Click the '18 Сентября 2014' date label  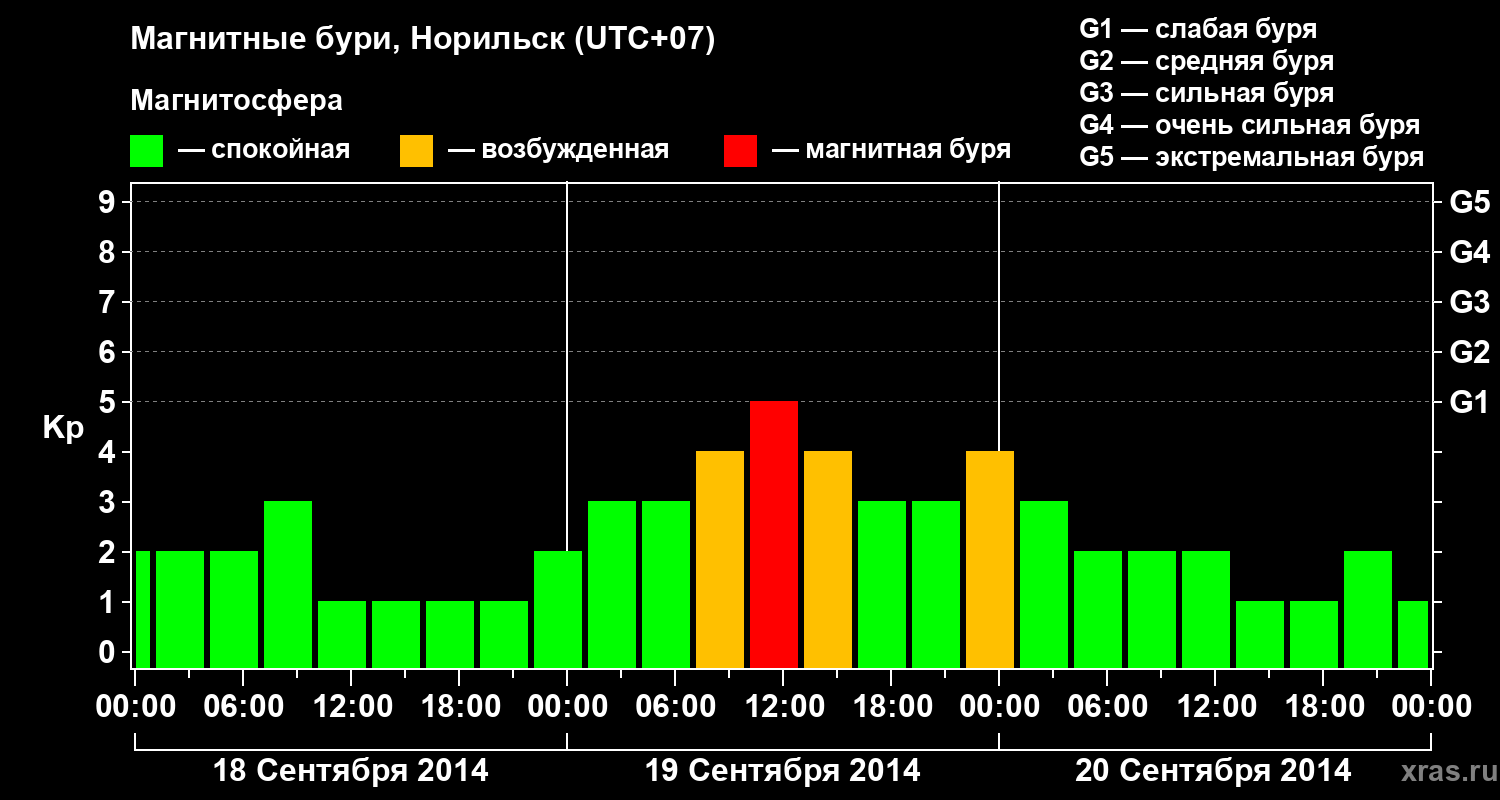[351, 771]
